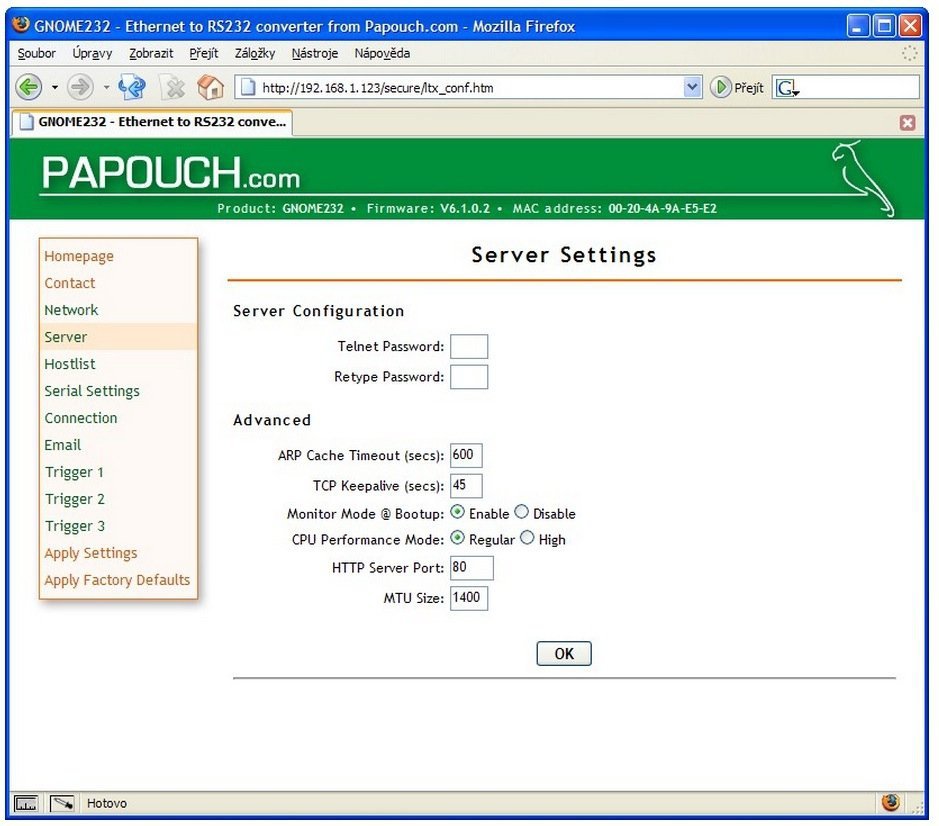This screenshot has height=826, width=939.
Task: Open the Back button history dropdown arrow
Action: point(55,88)
